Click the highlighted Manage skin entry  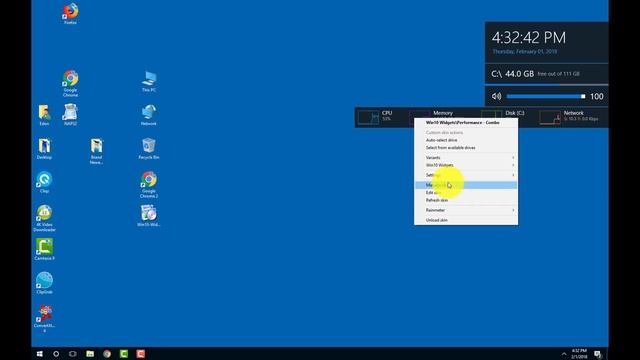(466, 185)
